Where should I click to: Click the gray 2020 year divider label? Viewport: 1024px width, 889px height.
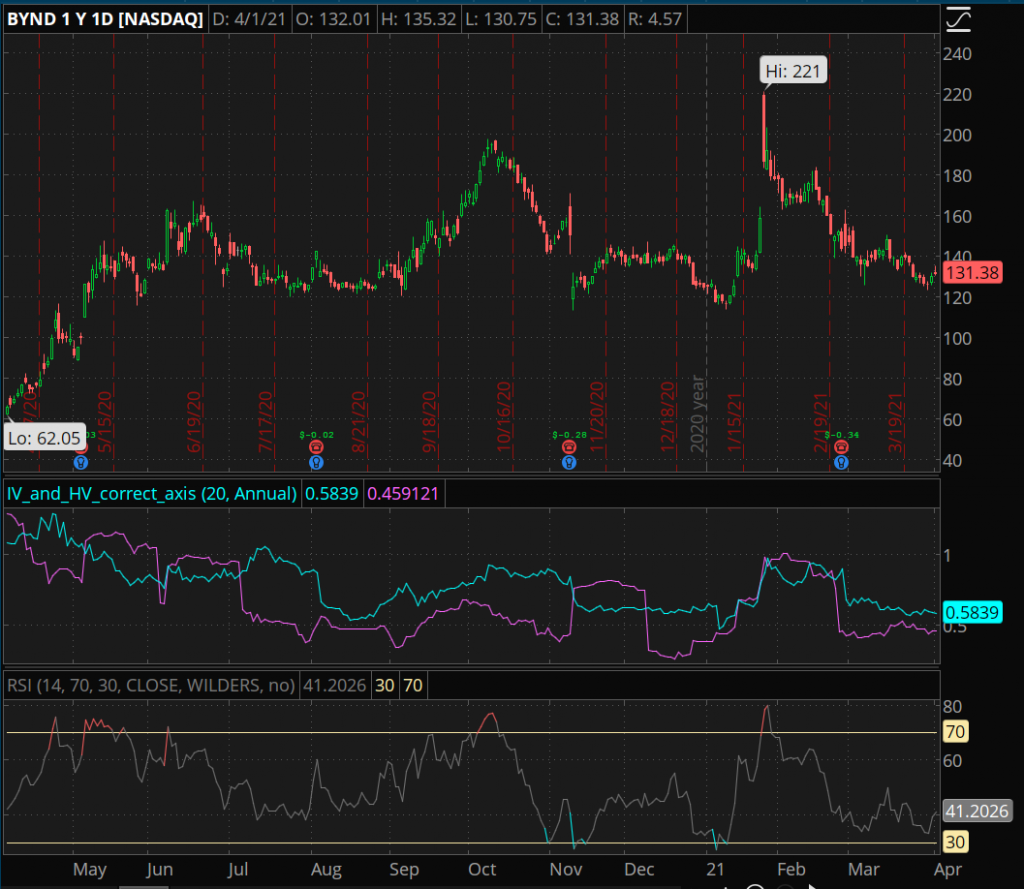(697, 414)
